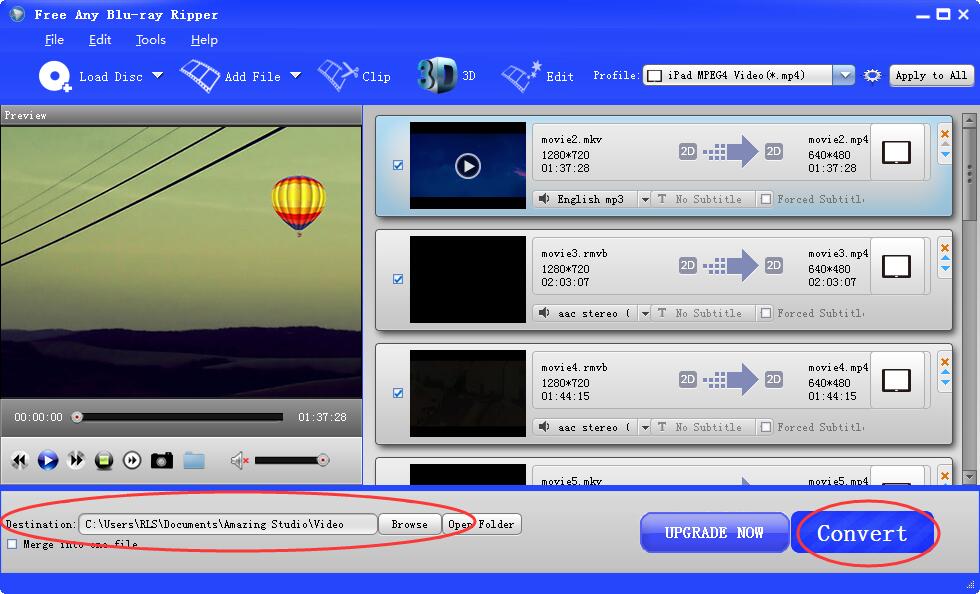The height and width of the screenshot is (594, 980).
Task: Open audio track dropdown for movie4.rmvb
Action: 644,427
